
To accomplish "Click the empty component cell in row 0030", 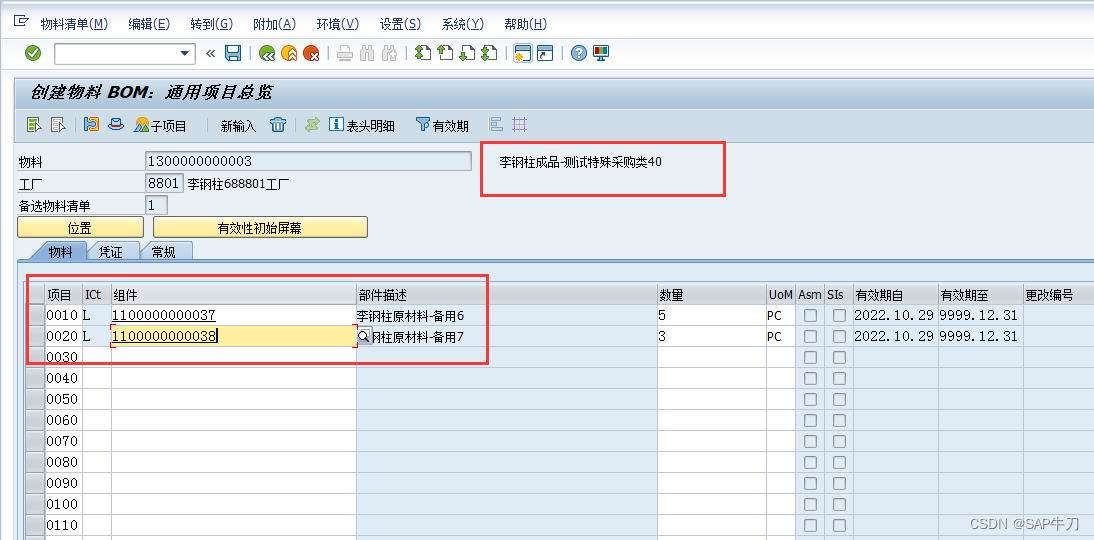I will pyautogui.click(x=234, y=357).
